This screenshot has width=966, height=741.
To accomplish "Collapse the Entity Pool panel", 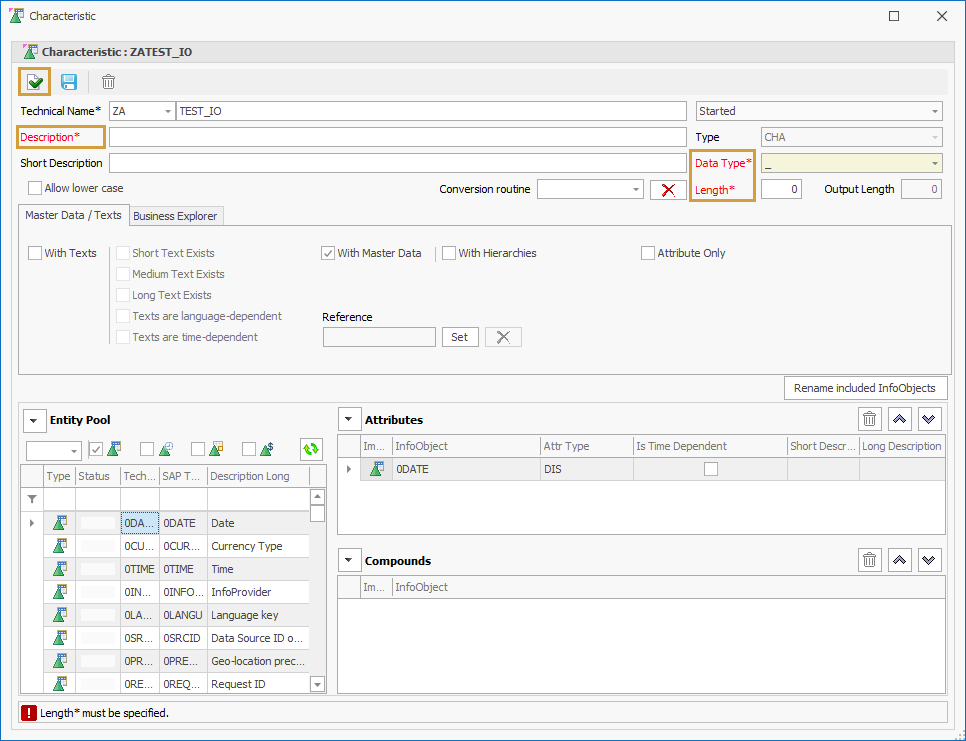I will coord(34,421).
